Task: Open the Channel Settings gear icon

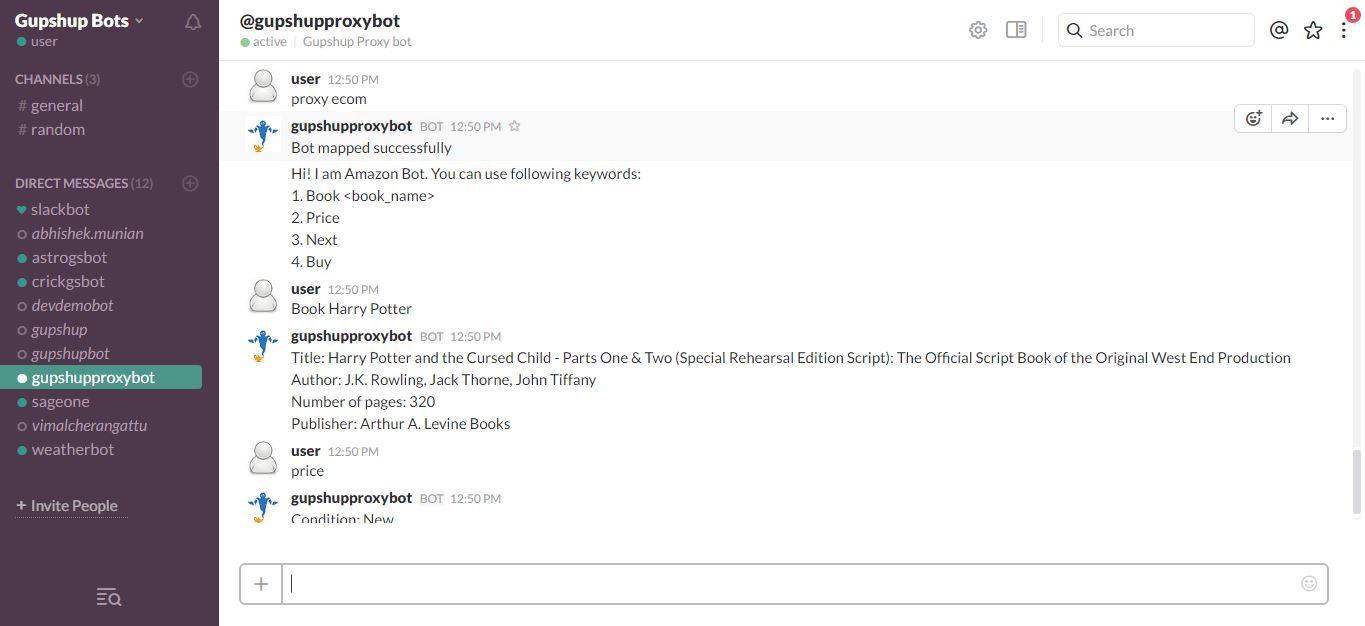Action: pos(978,30)
